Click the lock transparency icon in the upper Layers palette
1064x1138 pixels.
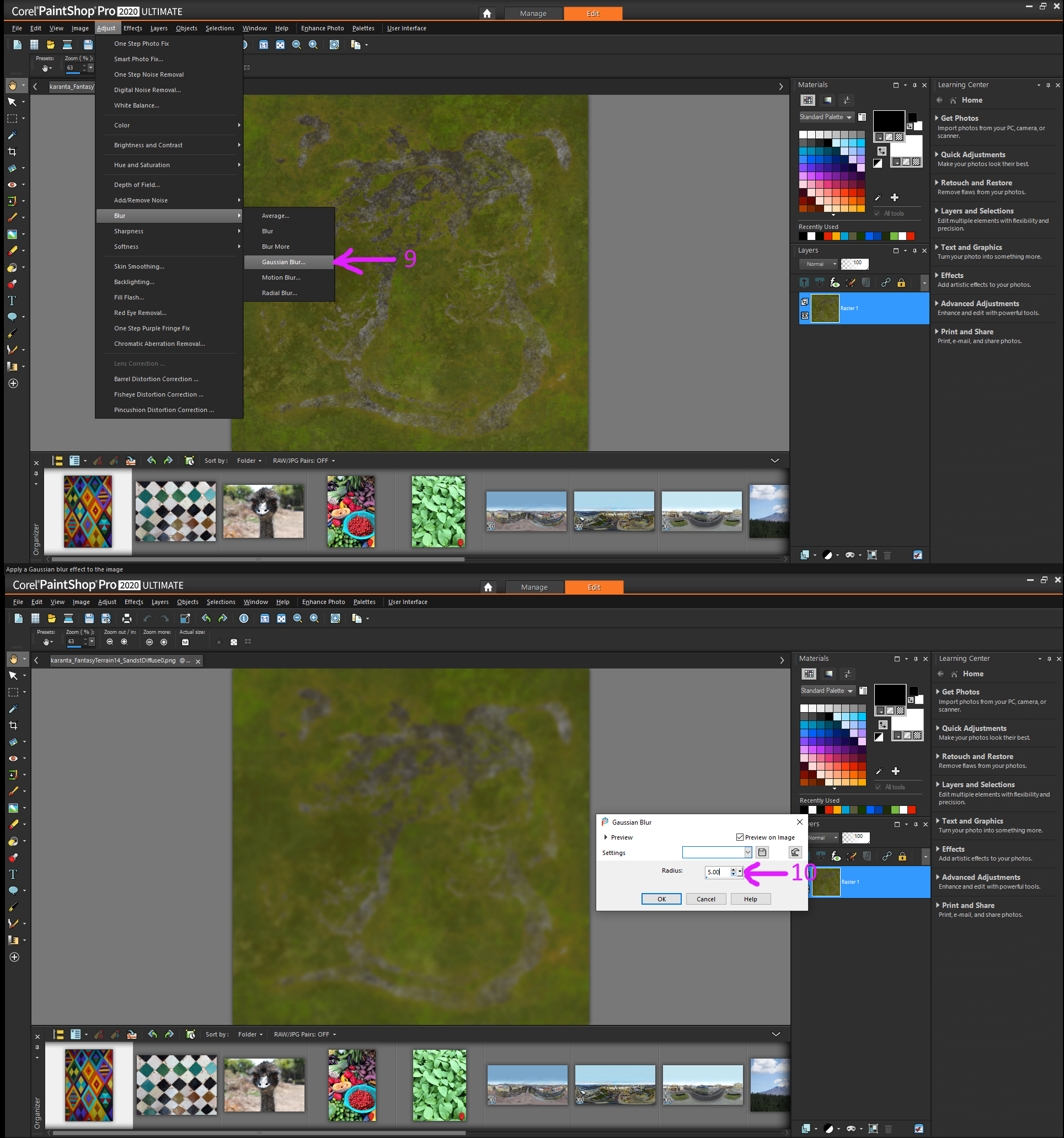tap(901, 283)
